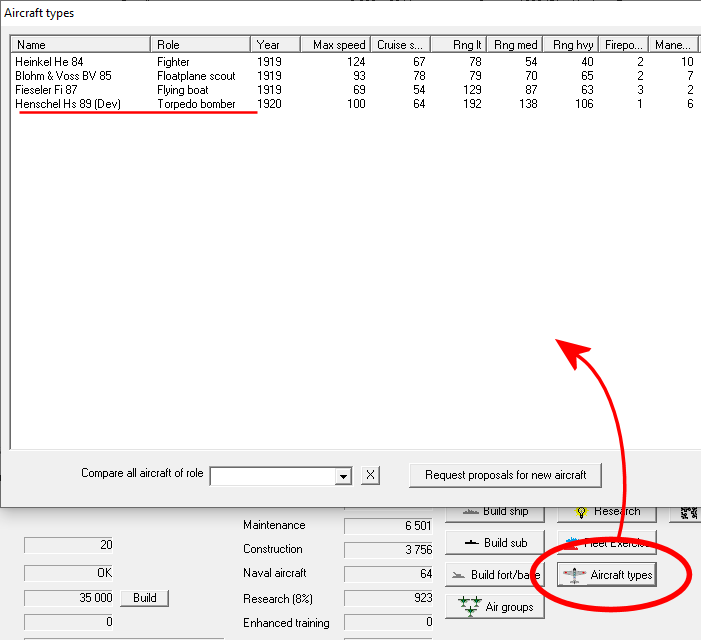Click the Build ship button
This screenshot has width=701, height=640.
point(495,513)
